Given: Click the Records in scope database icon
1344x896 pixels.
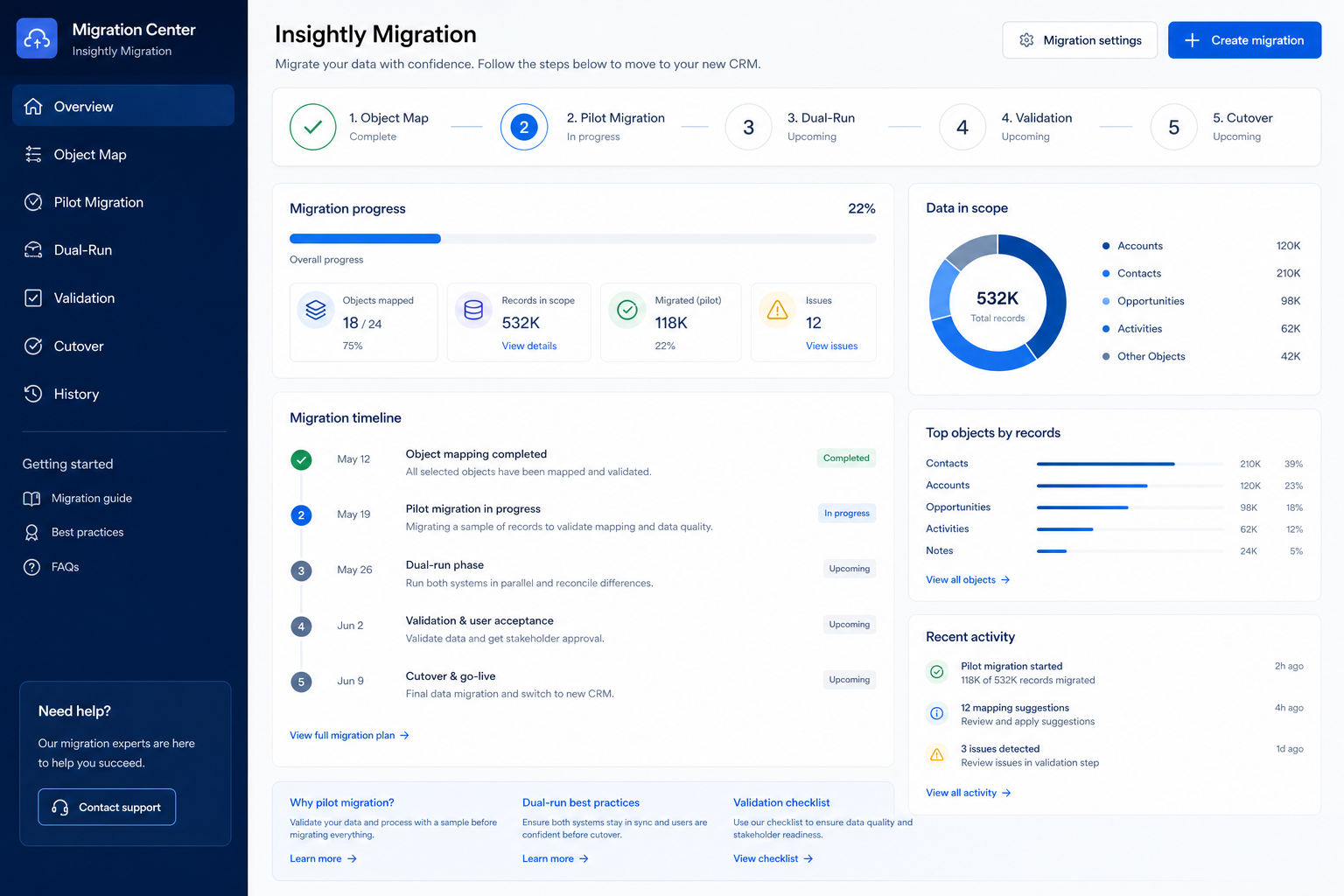Looking at the screenshot, I should coord(473,310).
